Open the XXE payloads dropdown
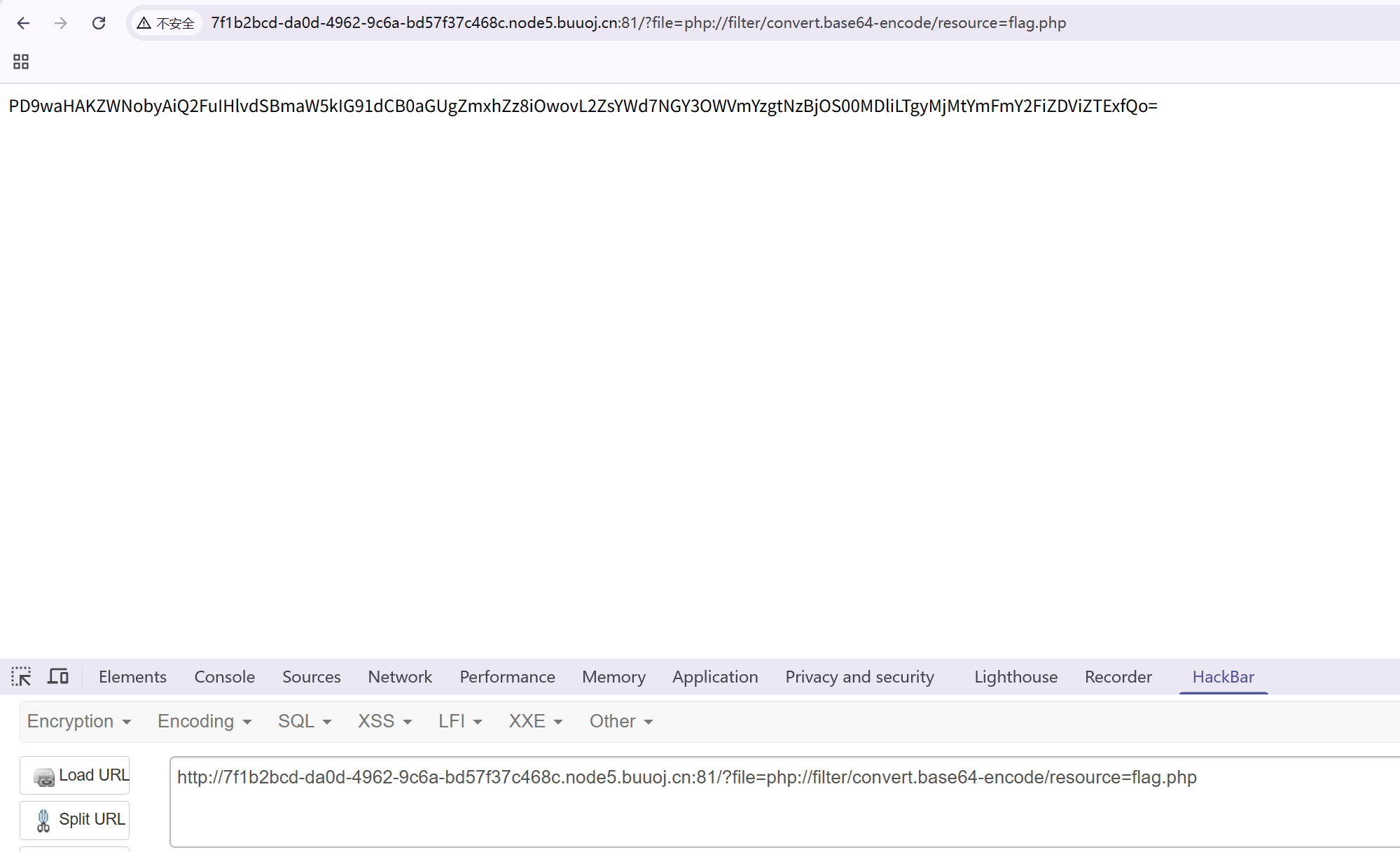The image size is (1400, 852). [x=534, y=721]
